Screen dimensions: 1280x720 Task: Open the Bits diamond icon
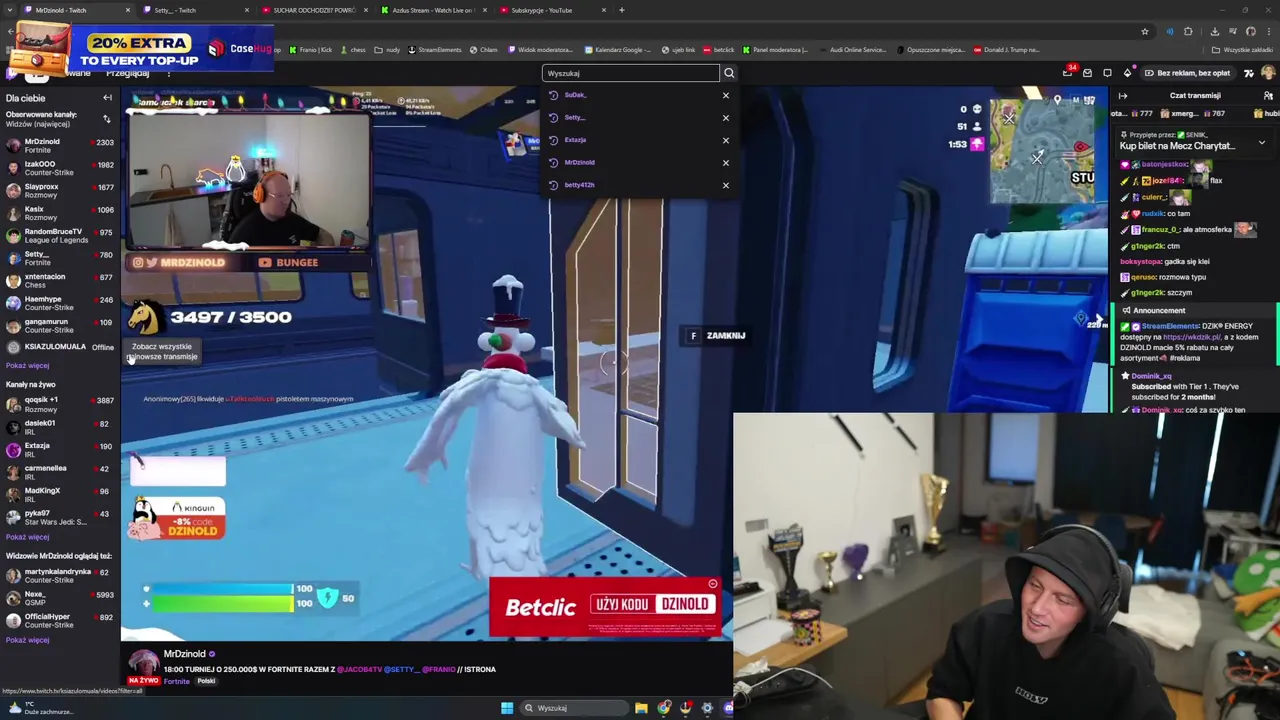coord(1127,73)
